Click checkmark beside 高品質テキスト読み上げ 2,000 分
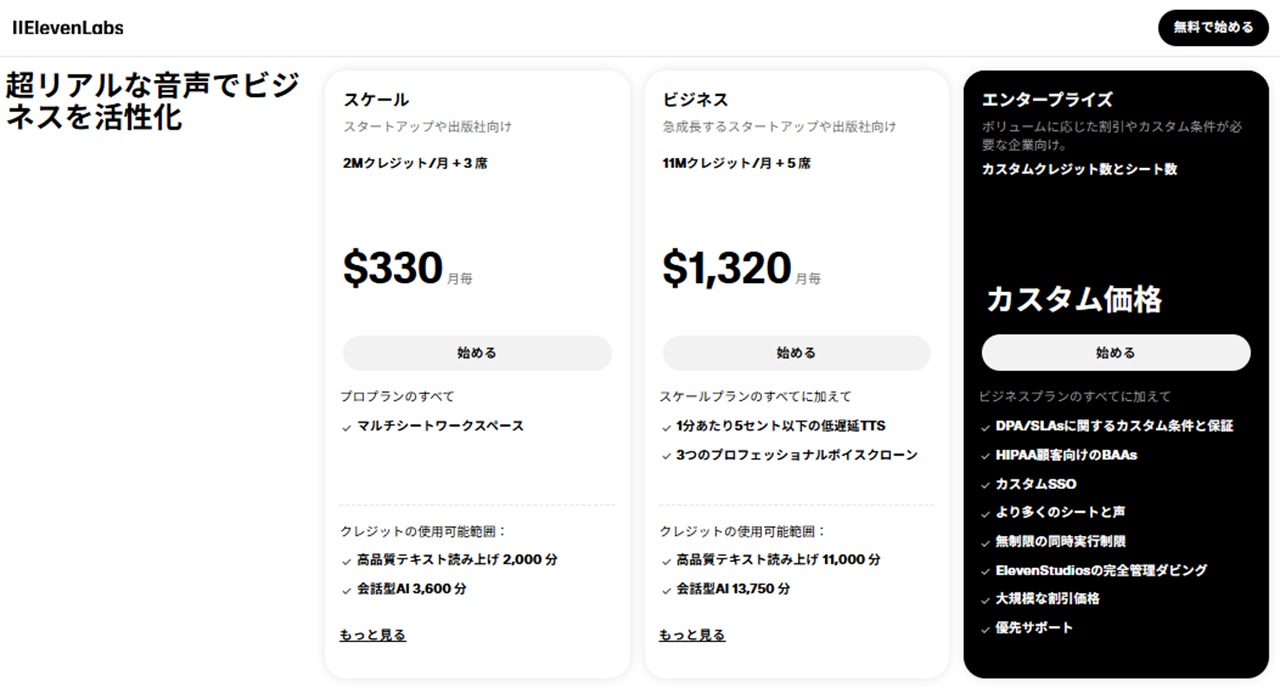Viewport: 1280px width, 693px height. pos(347,561)
